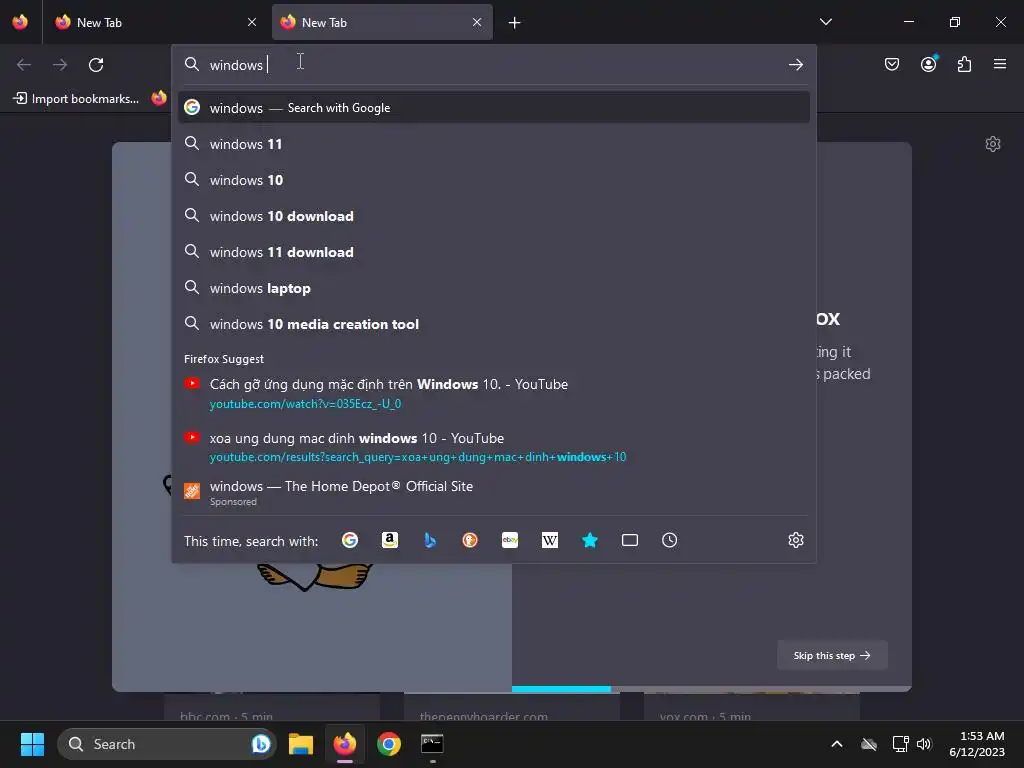Search this time with Wikipedia icon

point(550,540)
